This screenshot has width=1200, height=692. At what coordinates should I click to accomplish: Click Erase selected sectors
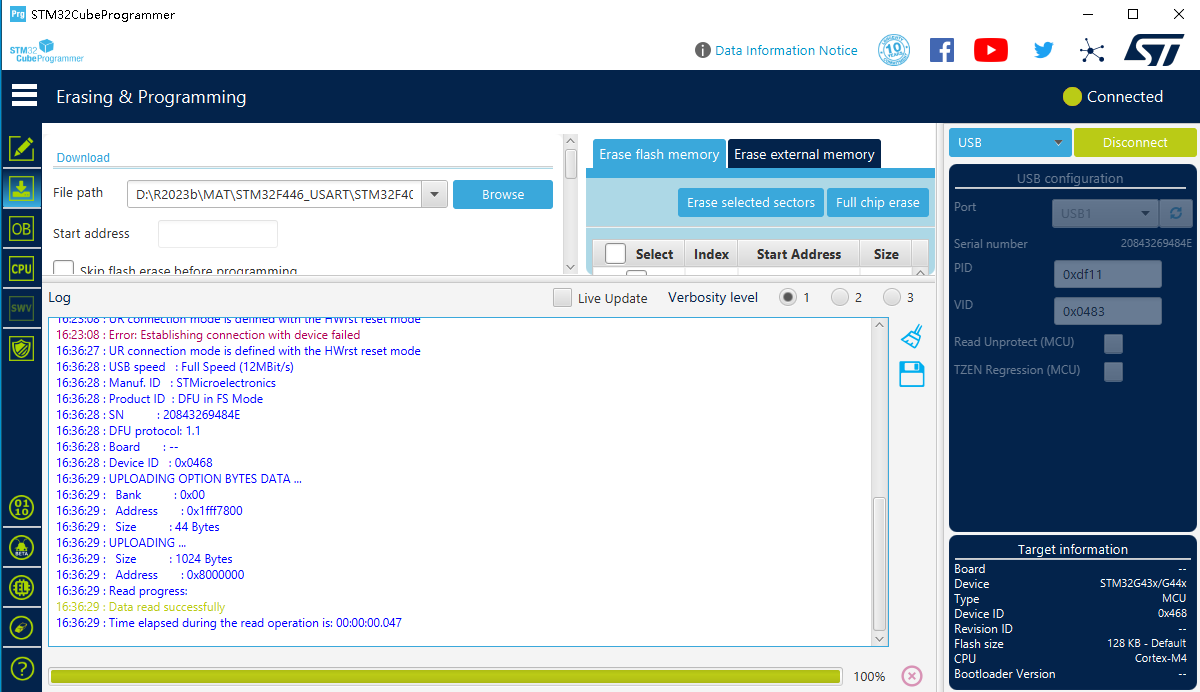click(x=751, y=202)
